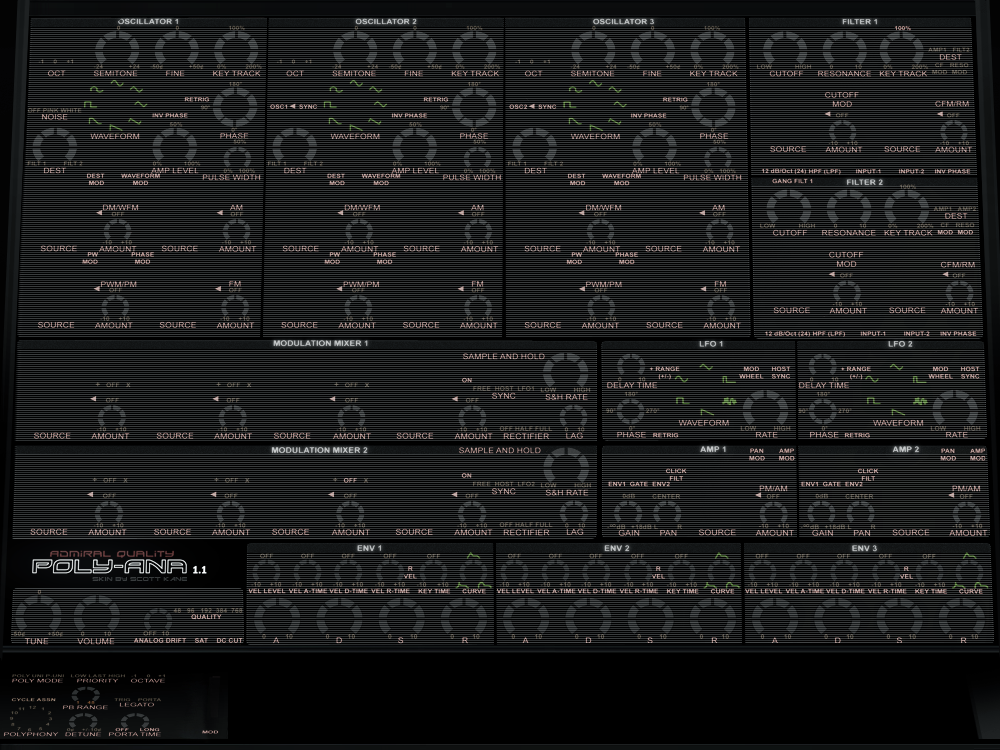Click WAVEFORM MOD in Oscillator 1
Screen dimensions: 1000x750
pos(140,179)
